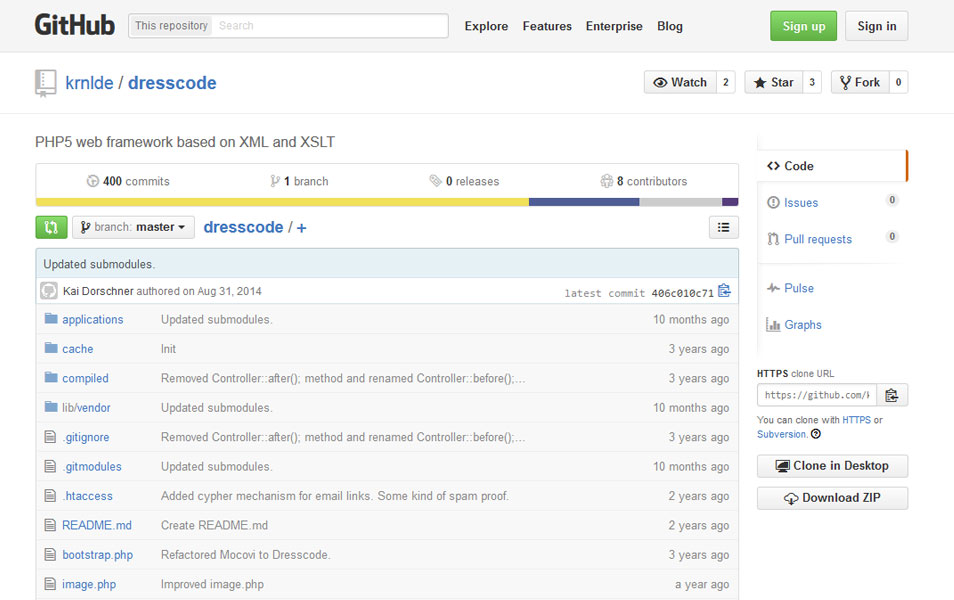Select the HTTPS clone URL field
954x600 pixels.
tap(817, 395)
